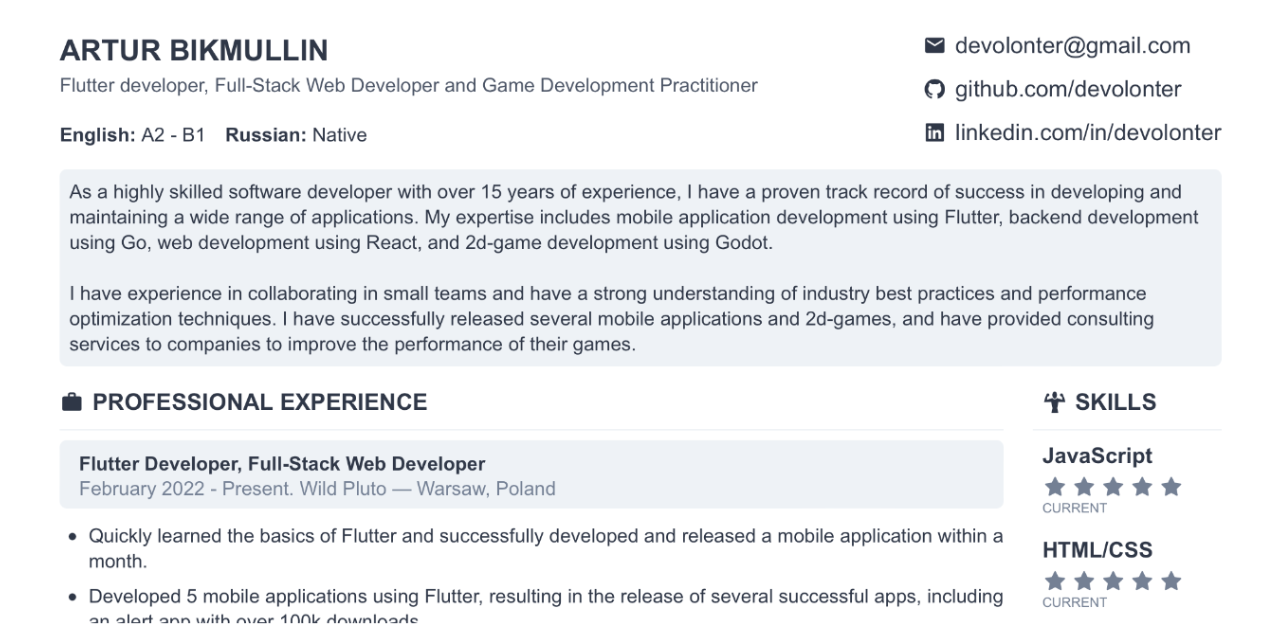Click the envelope icon beside the email

click(934, 46)
